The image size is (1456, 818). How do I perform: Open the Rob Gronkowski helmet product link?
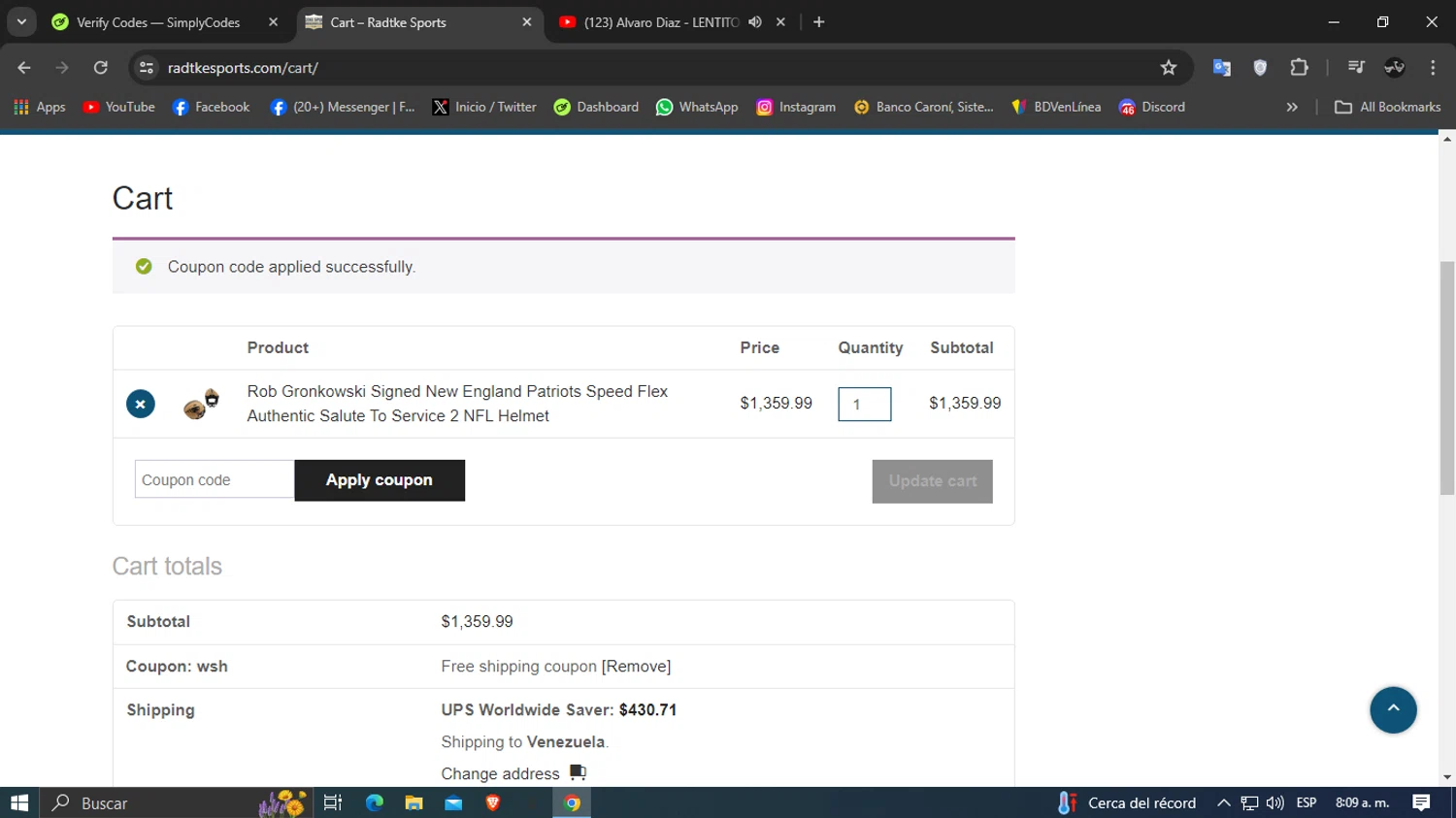click(457, 404)
